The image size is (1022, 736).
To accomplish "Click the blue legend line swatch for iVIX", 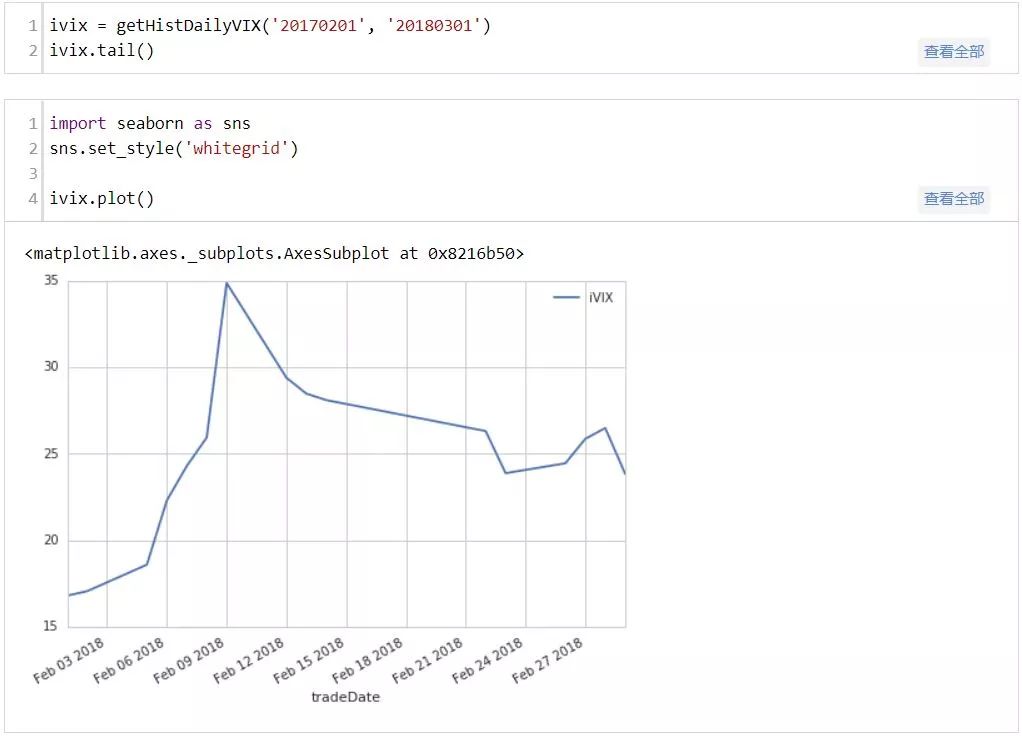I will point(567,298).
